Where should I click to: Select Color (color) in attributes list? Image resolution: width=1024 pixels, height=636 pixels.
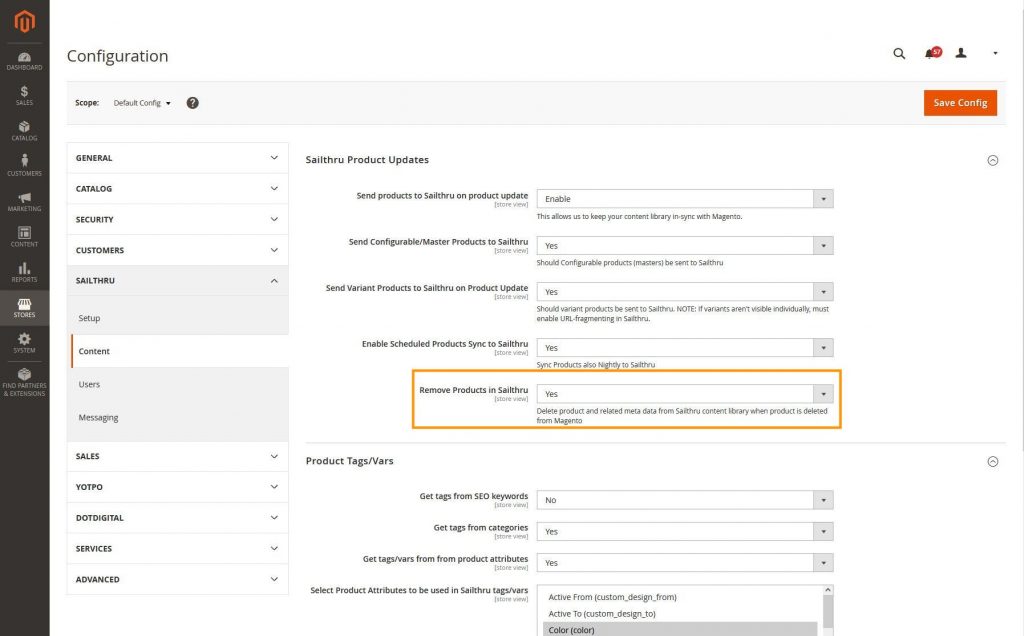[x=679, y=630]
